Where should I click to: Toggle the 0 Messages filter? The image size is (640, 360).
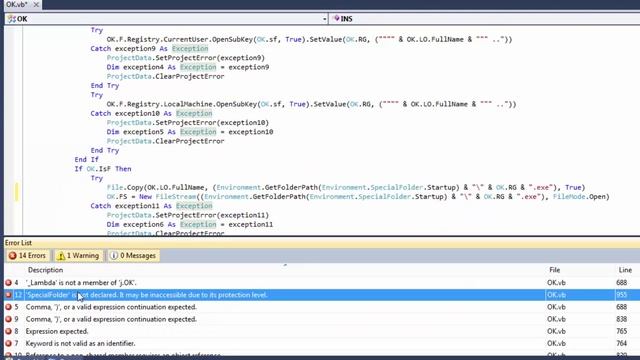(x=133, y=256)
